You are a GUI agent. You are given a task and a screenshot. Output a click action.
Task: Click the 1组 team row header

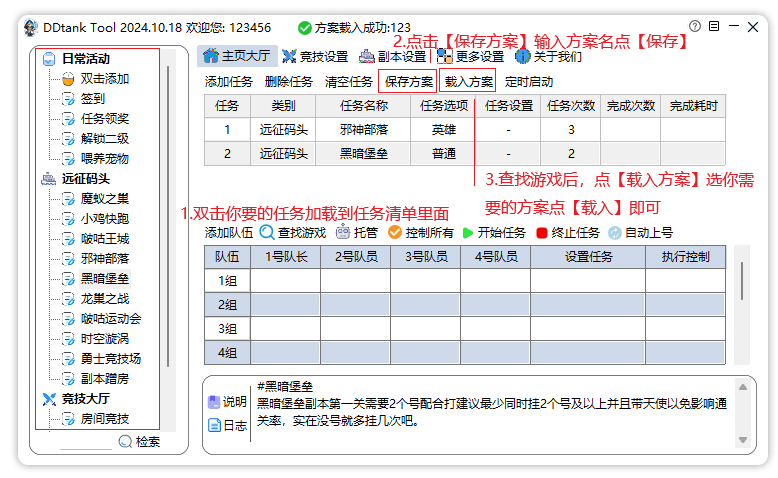[227, 281]
